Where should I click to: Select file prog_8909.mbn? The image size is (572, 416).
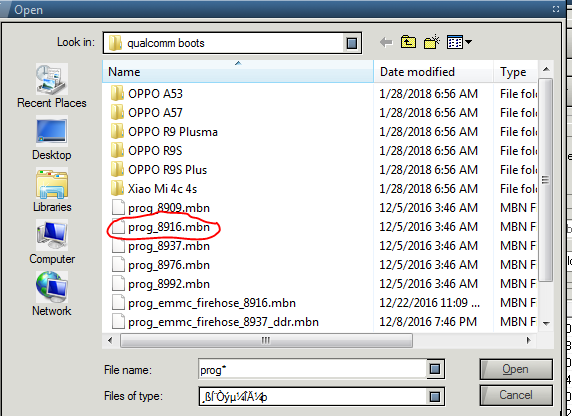(x=161, y=208)
